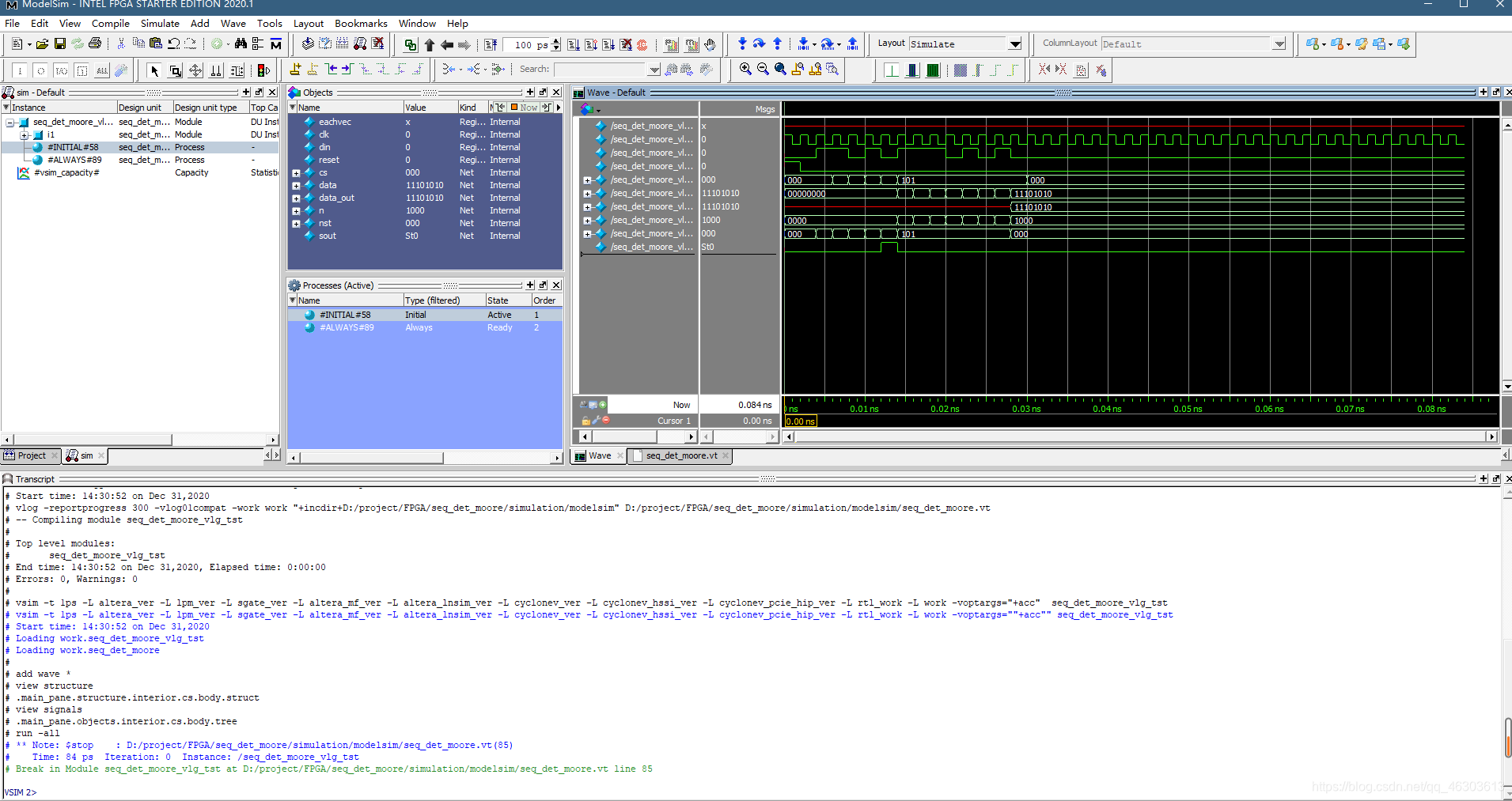Click the Zoom Full magnifier icon
Viewport: 1512px width, 801px height.
click(780, 70)
